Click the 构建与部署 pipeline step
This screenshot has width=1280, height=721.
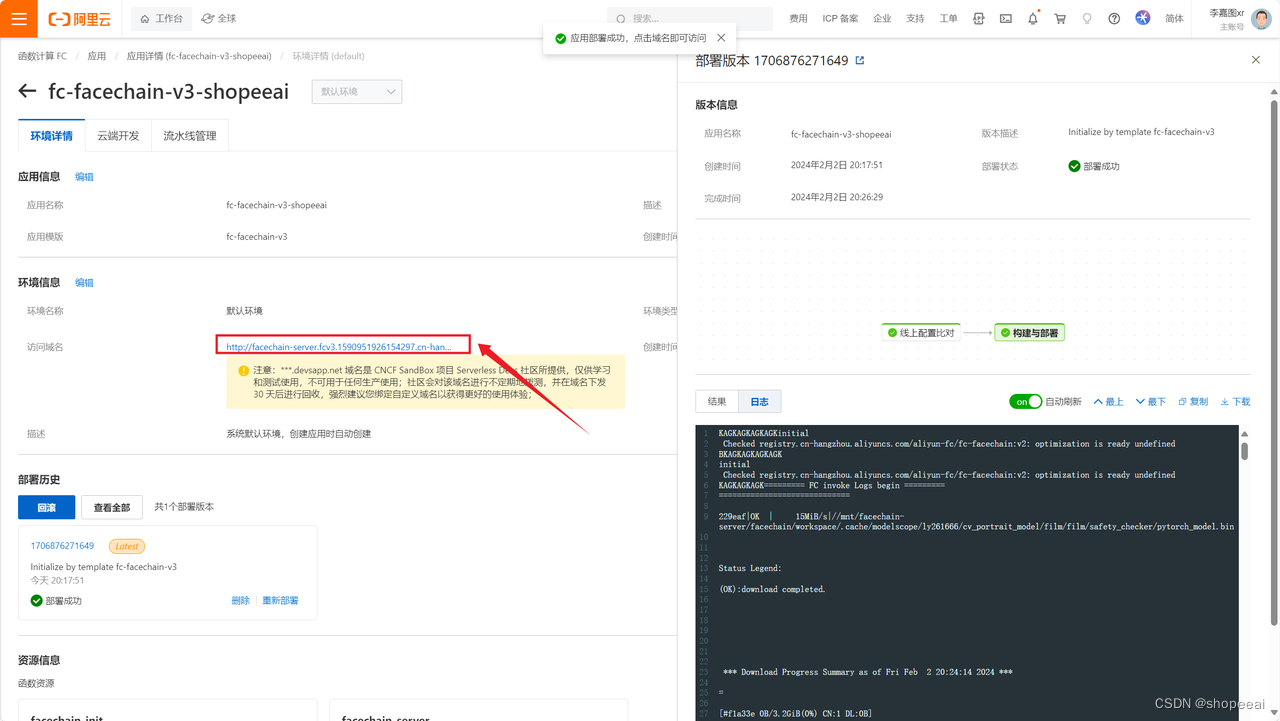[1029, 333]
